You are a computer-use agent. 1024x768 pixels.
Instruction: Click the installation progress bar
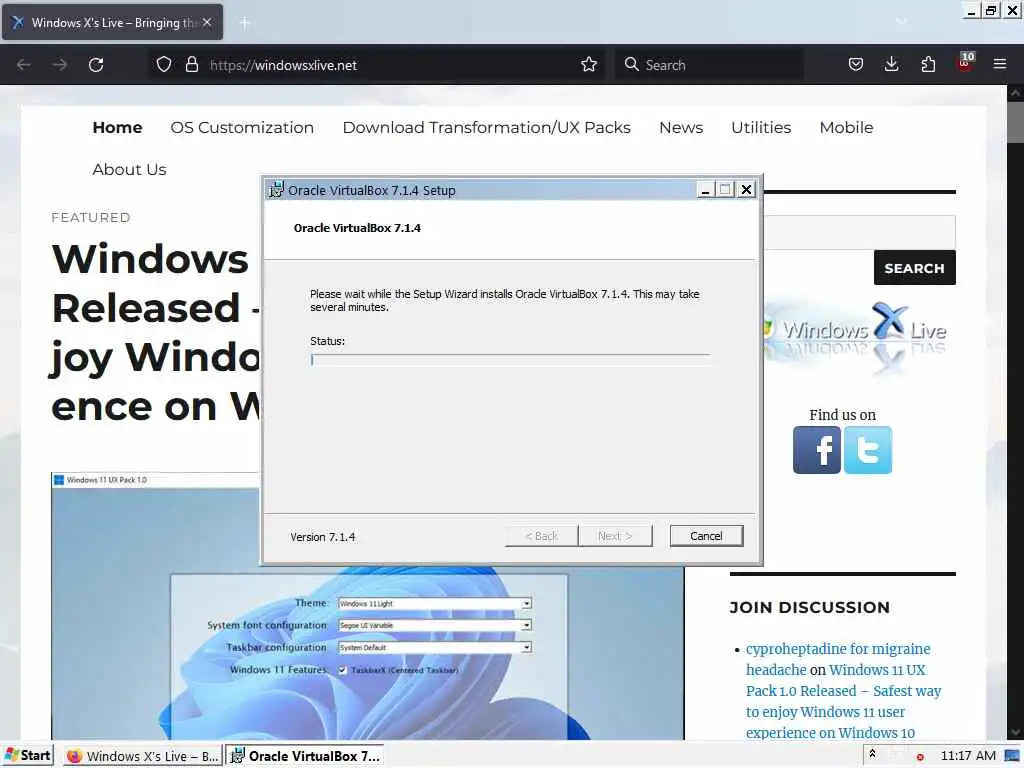coord(510,360)
